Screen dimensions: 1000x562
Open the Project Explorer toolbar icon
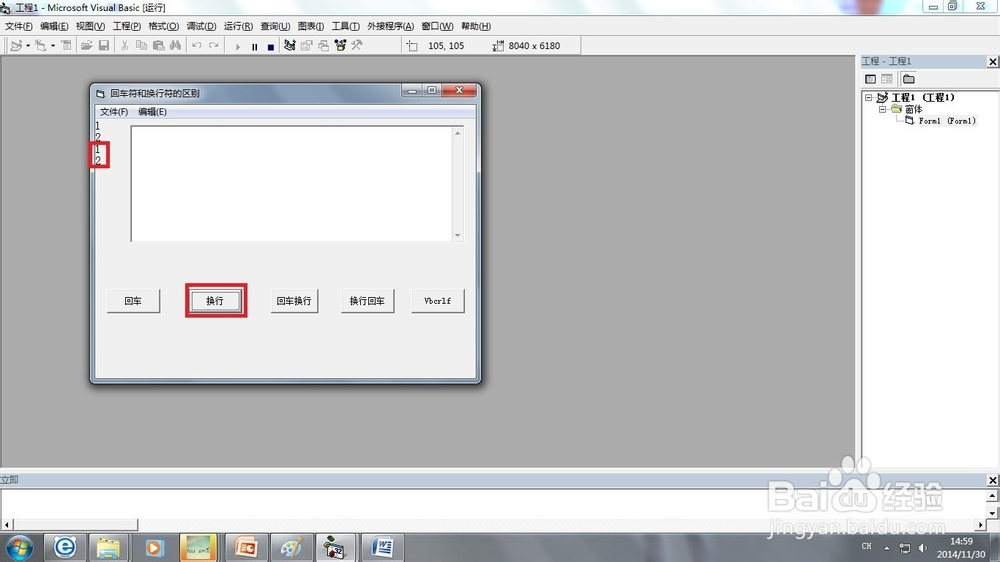pyautogui.click(x=290, y=45)
